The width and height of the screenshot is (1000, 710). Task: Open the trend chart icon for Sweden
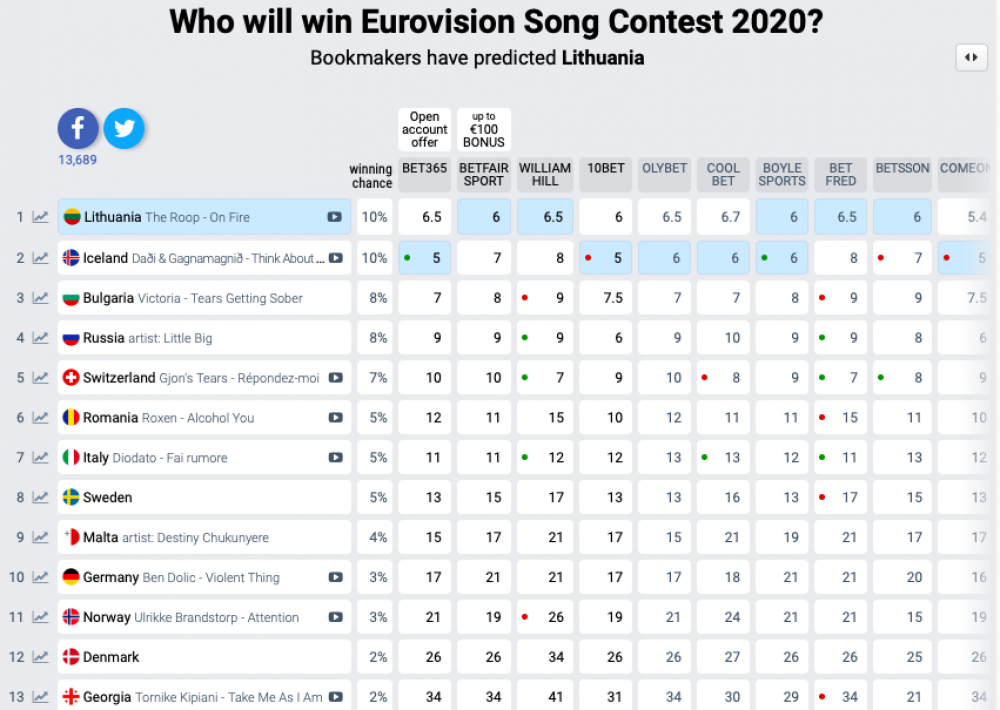(x=41, y=497)
